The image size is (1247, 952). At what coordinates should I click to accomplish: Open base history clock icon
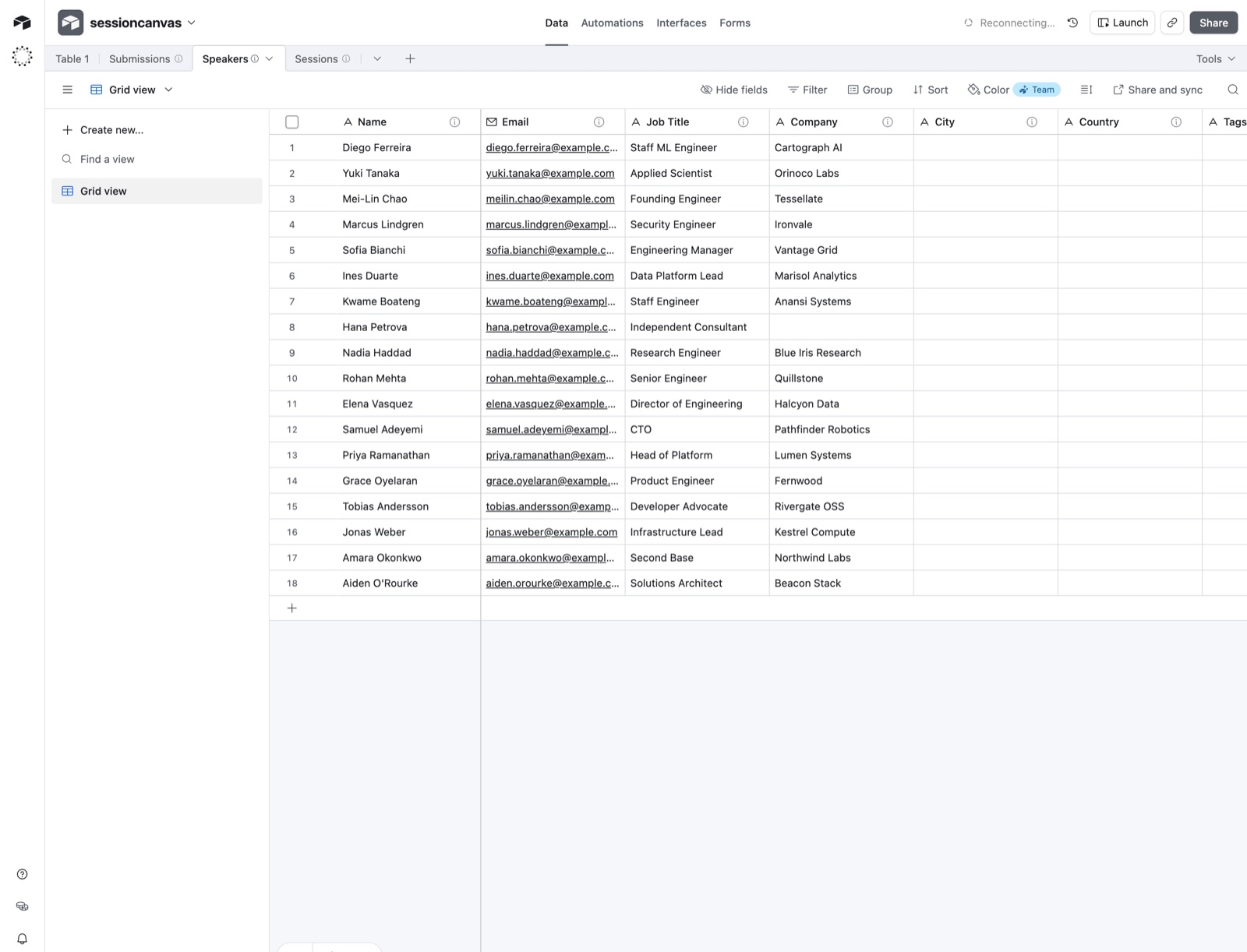click(1072, 23)
